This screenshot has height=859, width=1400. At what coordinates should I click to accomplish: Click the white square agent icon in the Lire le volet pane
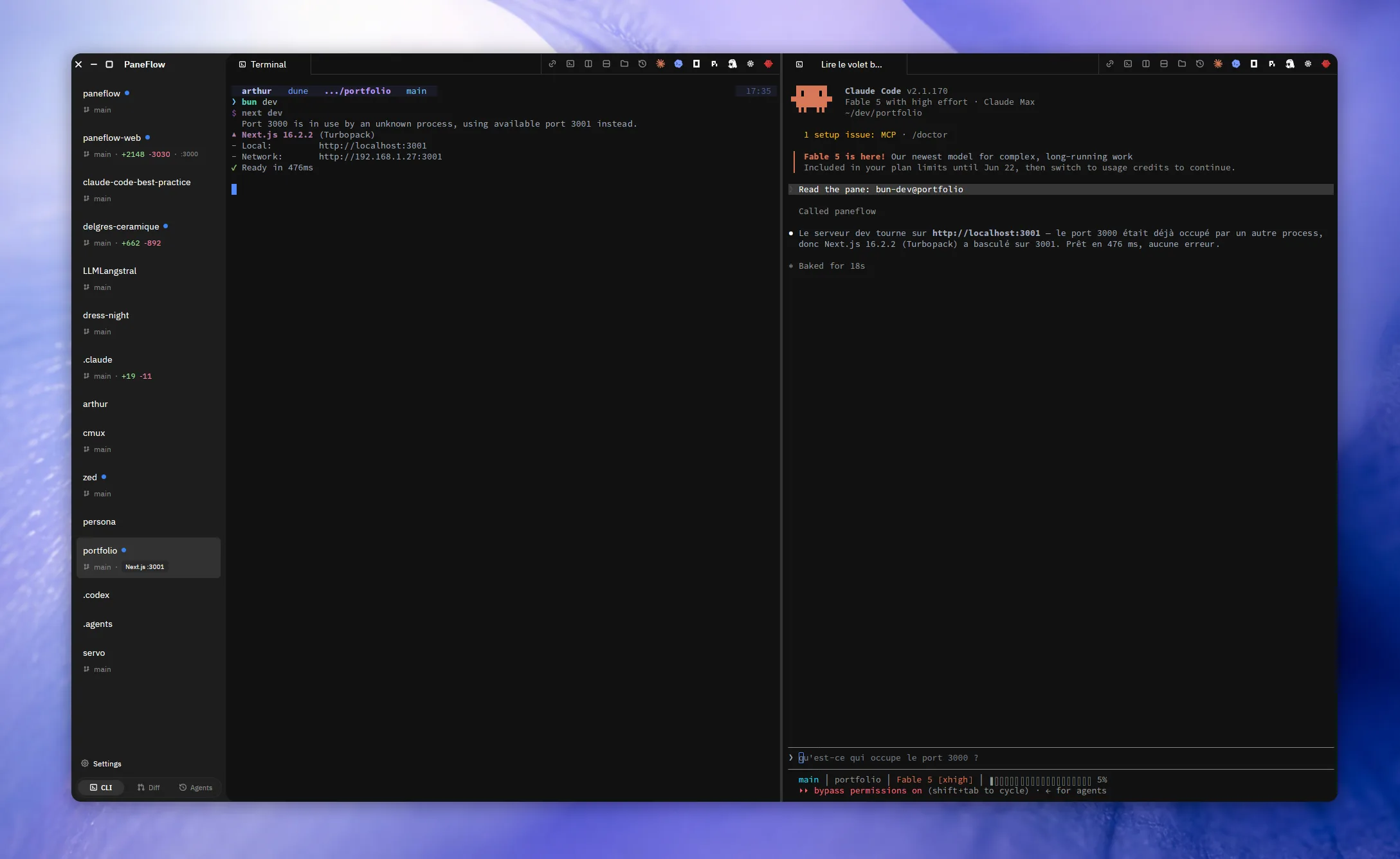(x=1253, y=64)
